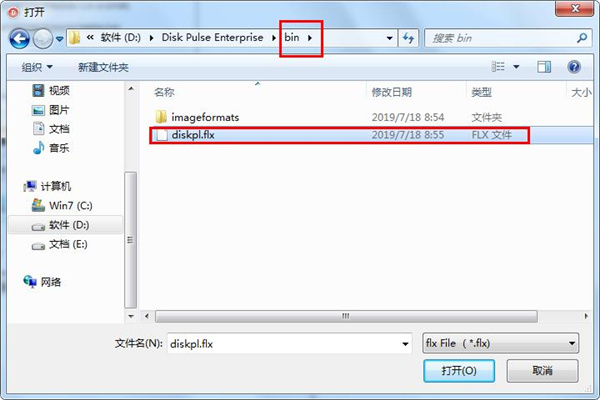Expand the view options dropdown arrow
600x400 pixels.
516,67
